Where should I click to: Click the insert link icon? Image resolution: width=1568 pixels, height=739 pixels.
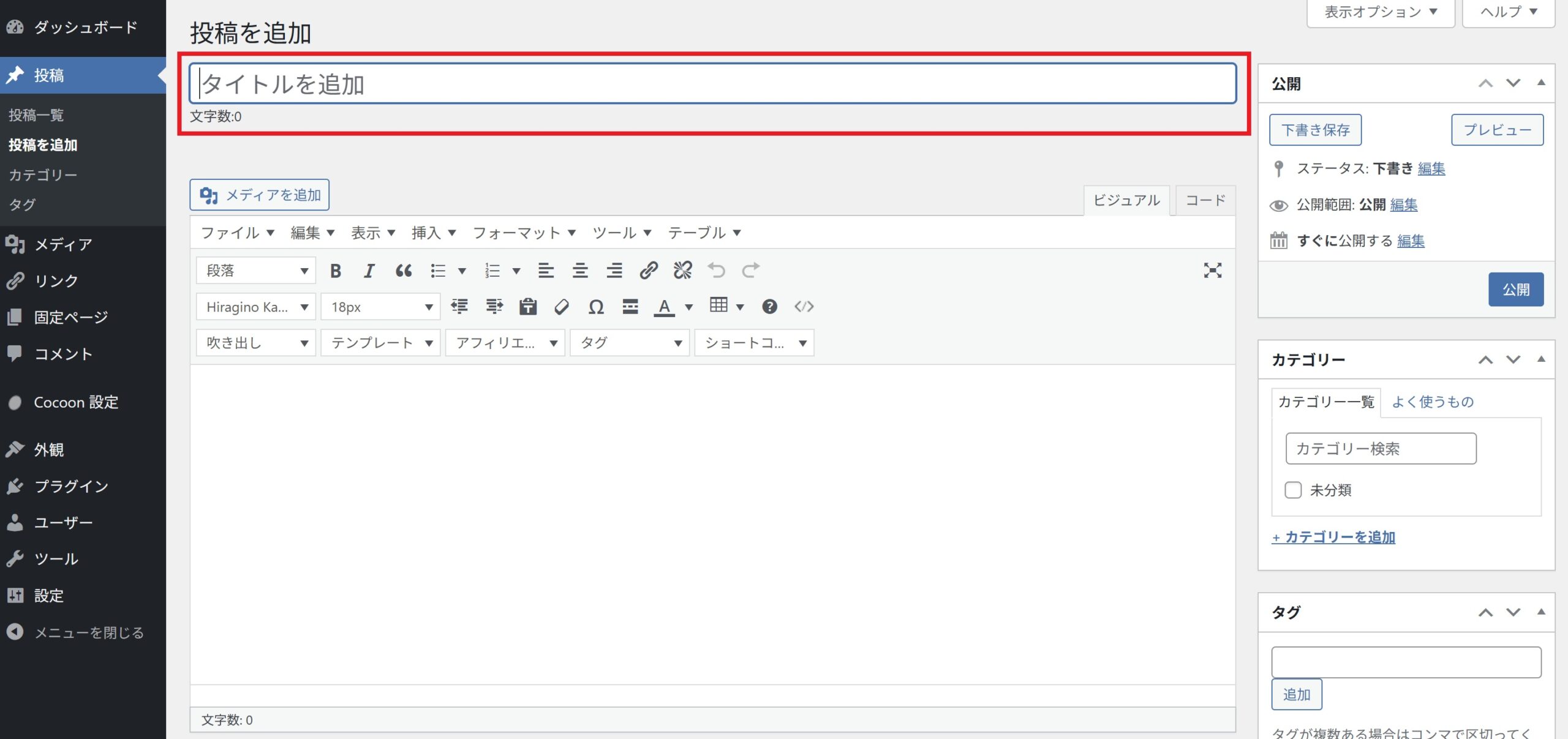click(x=648, y=271)
